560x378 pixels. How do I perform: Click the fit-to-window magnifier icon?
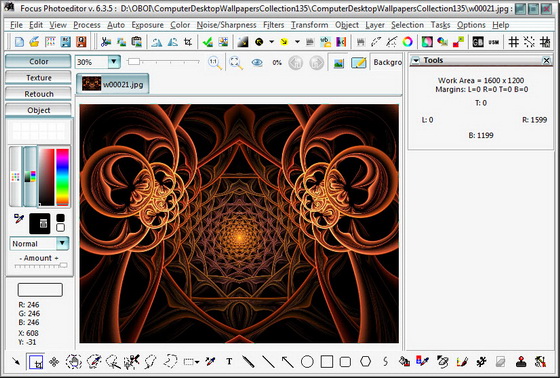(x=236, y=63)
